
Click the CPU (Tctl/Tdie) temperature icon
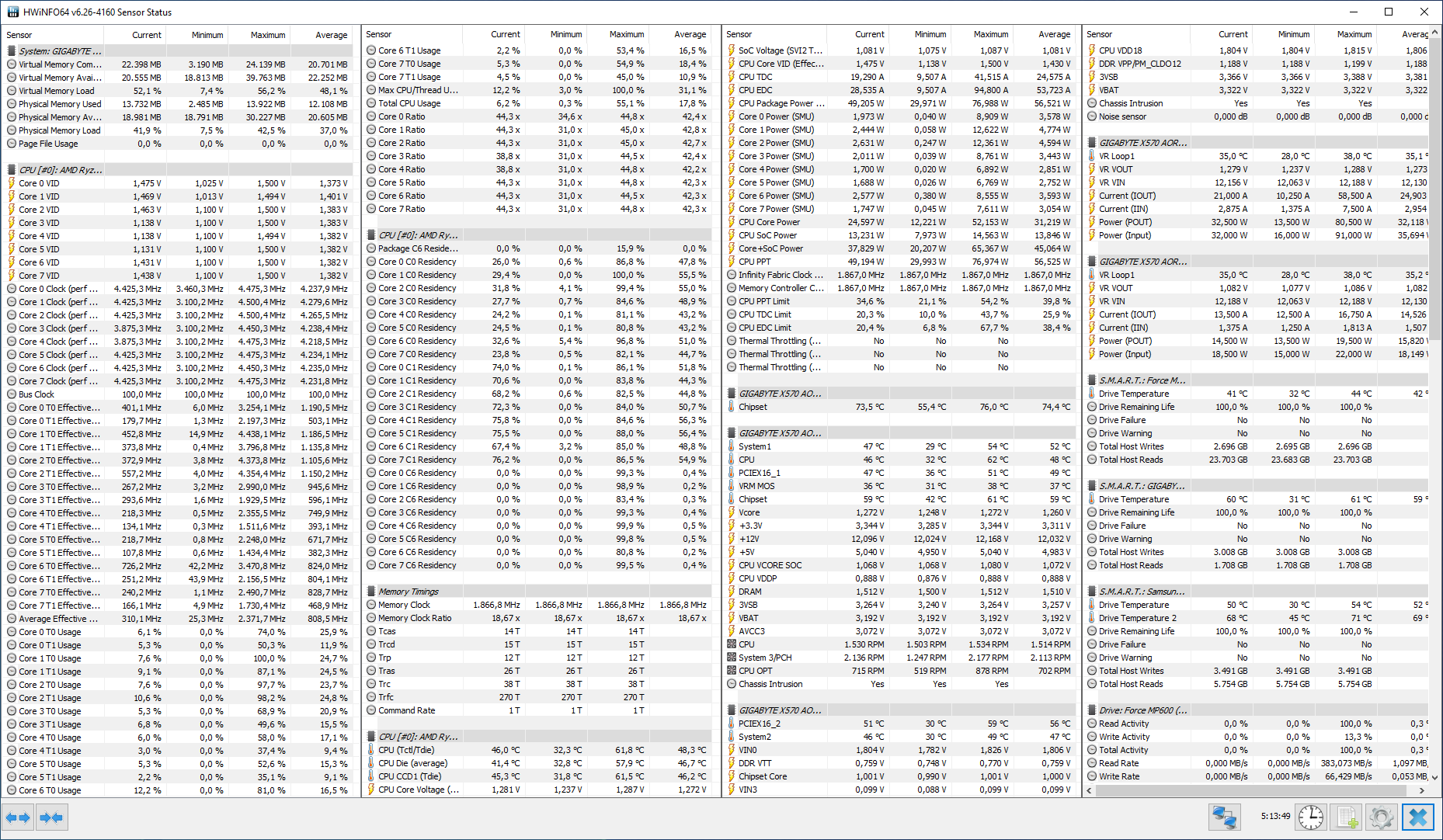click(371, 750)
